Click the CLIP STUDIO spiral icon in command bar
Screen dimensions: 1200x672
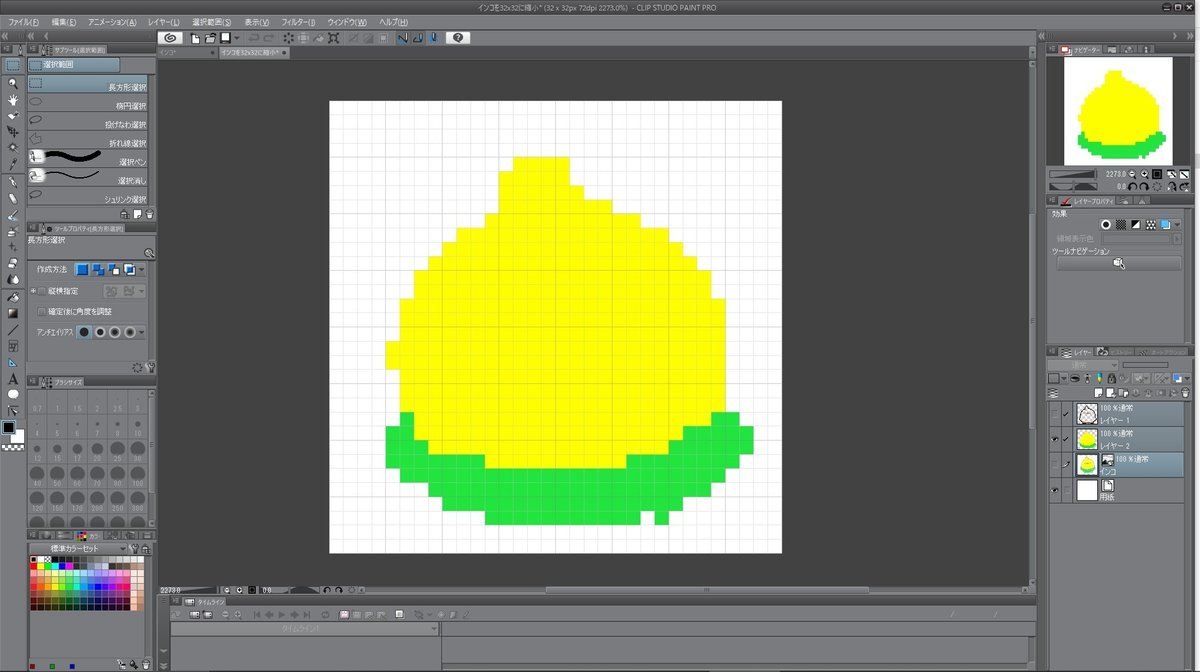coord(170,38)
